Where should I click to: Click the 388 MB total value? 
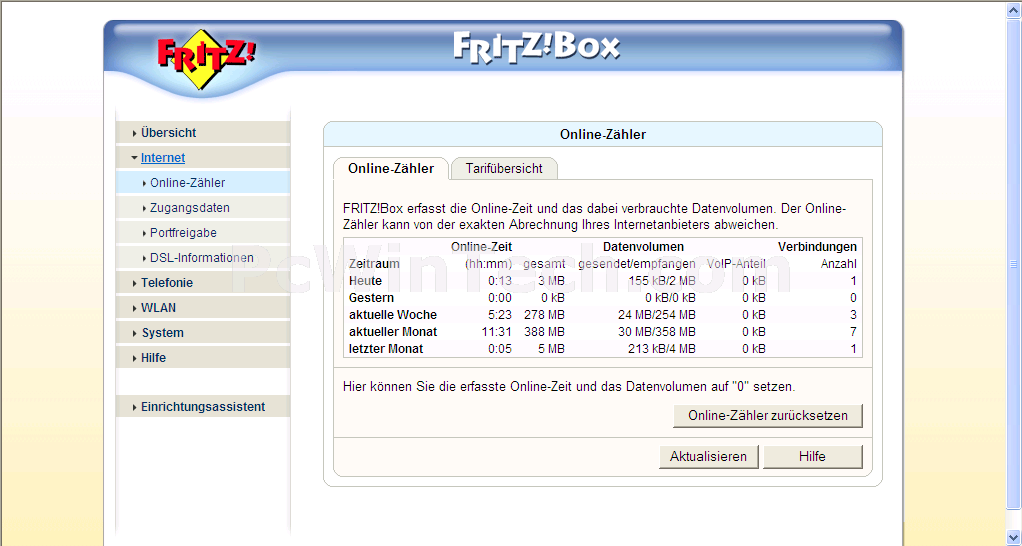click(x=544, y=332)
